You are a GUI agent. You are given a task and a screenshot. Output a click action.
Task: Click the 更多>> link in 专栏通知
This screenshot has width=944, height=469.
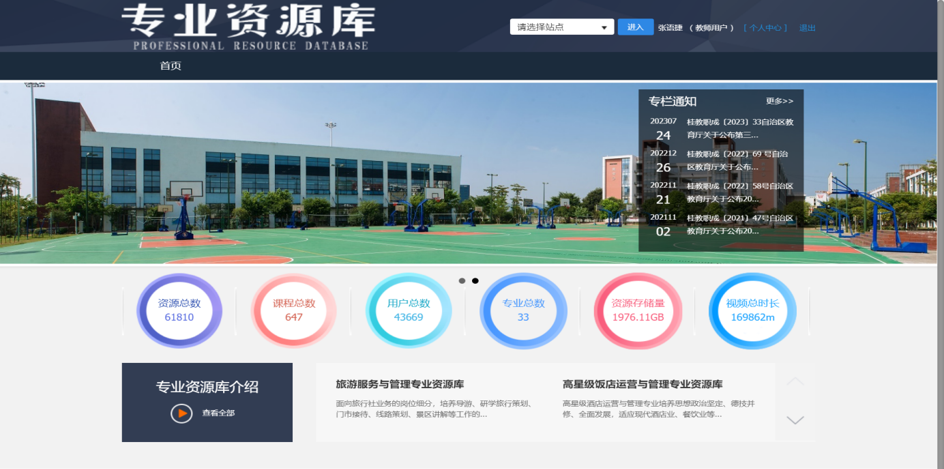click(x=780, y=101)
